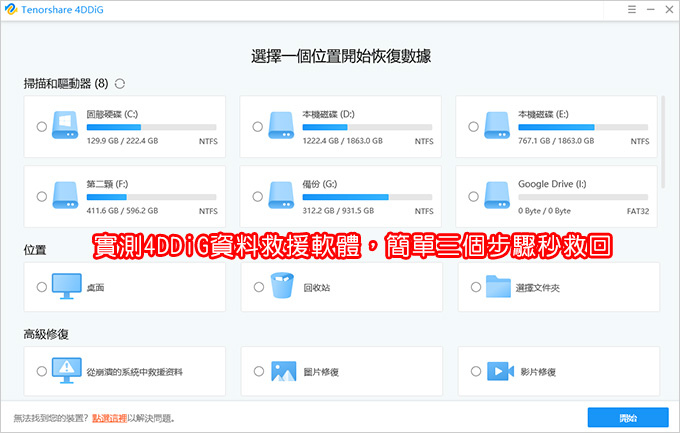
Task: Click the C: drive usage bar
Action: (x=151, y=127)
